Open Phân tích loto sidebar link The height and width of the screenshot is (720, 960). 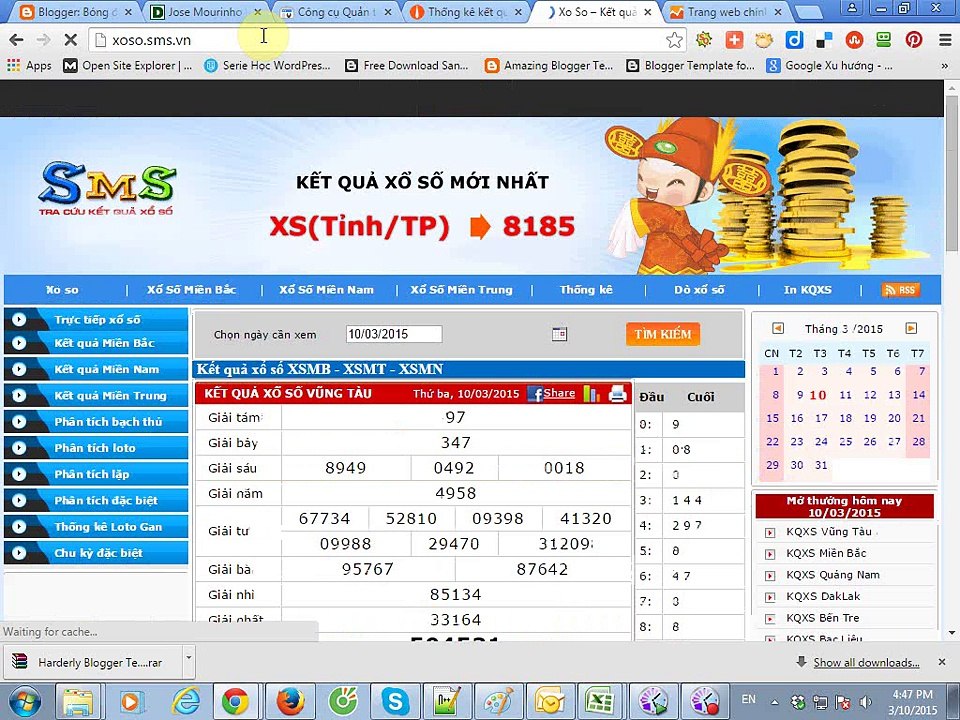click(96, 448)
